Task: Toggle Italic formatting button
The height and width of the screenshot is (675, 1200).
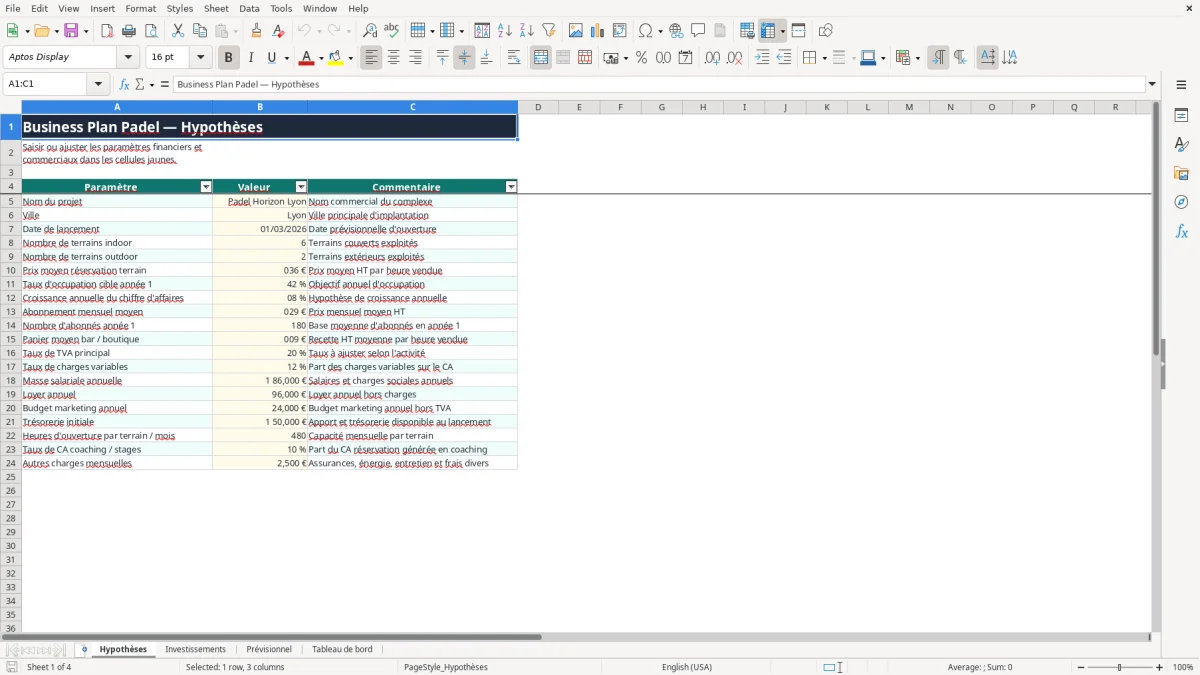Action: [x=251, y=58]
